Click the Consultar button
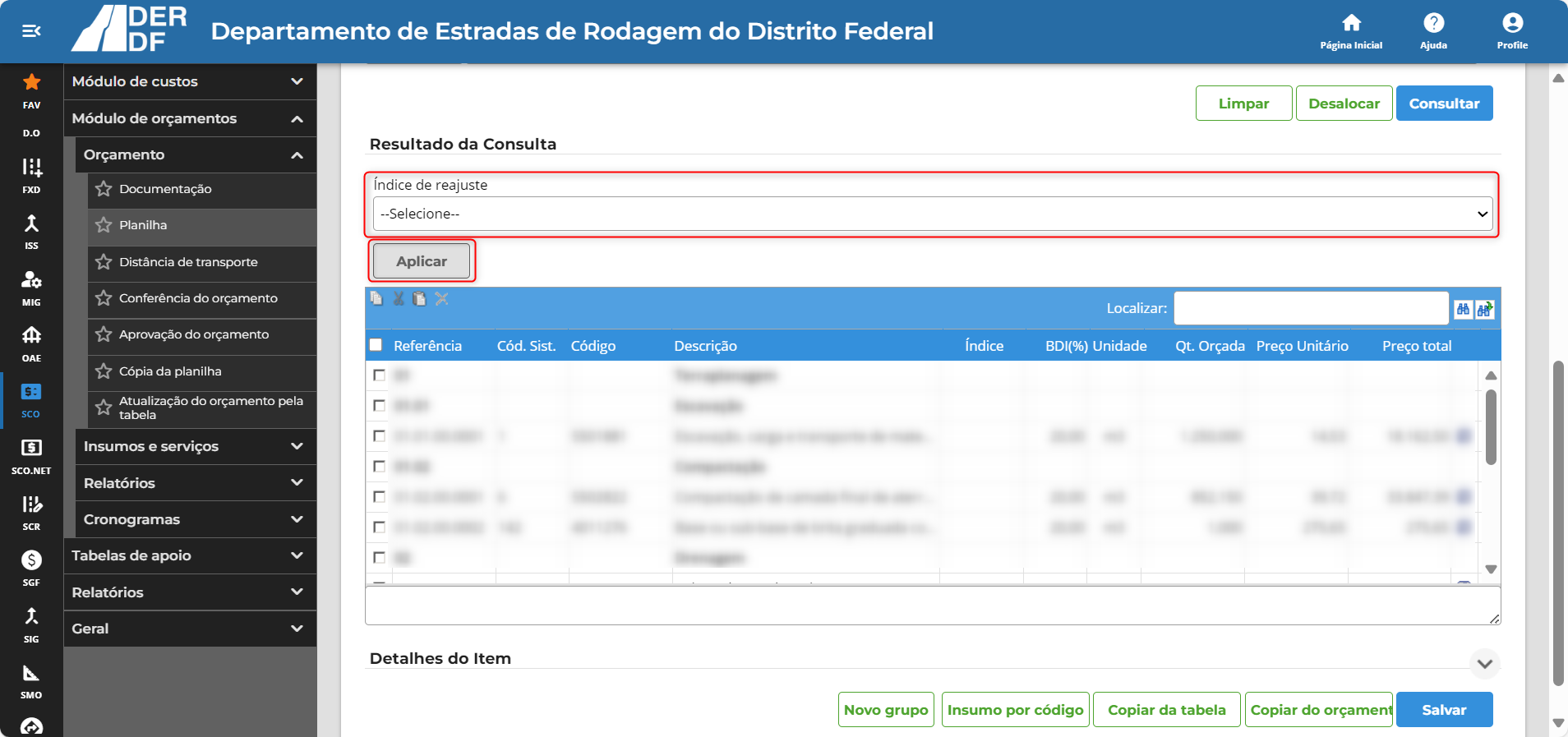This screenshot has width=1568, height=737. (1444, 104)
